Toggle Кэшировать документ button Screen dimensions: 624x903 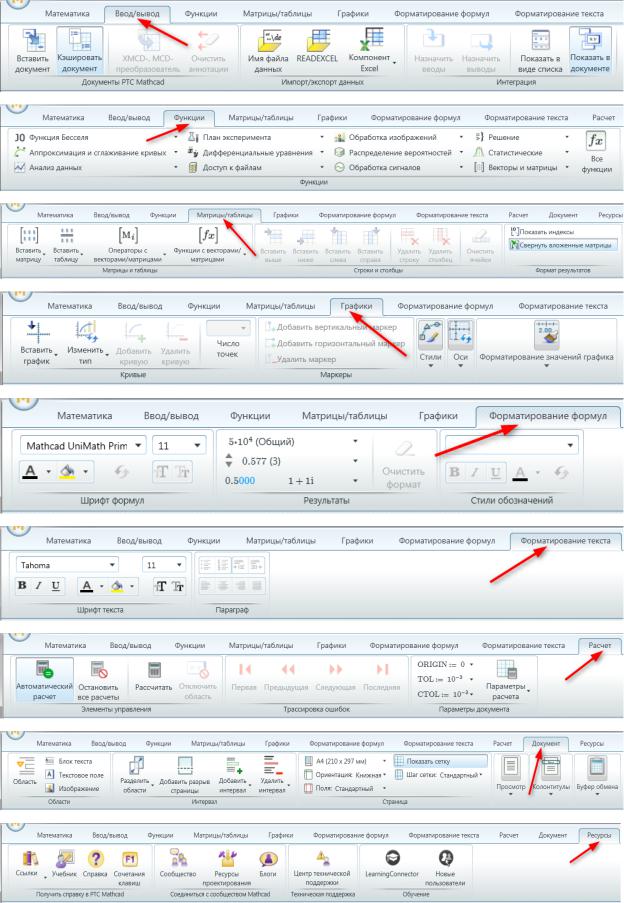pyautogui.click(x=79, y=51)
